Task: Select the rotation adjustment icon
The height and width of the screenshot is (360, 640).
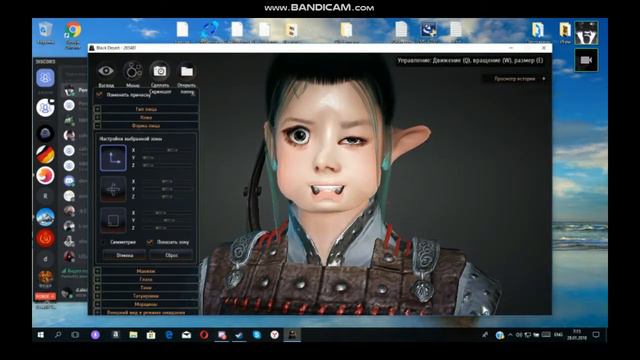Action: pos(113,189)
